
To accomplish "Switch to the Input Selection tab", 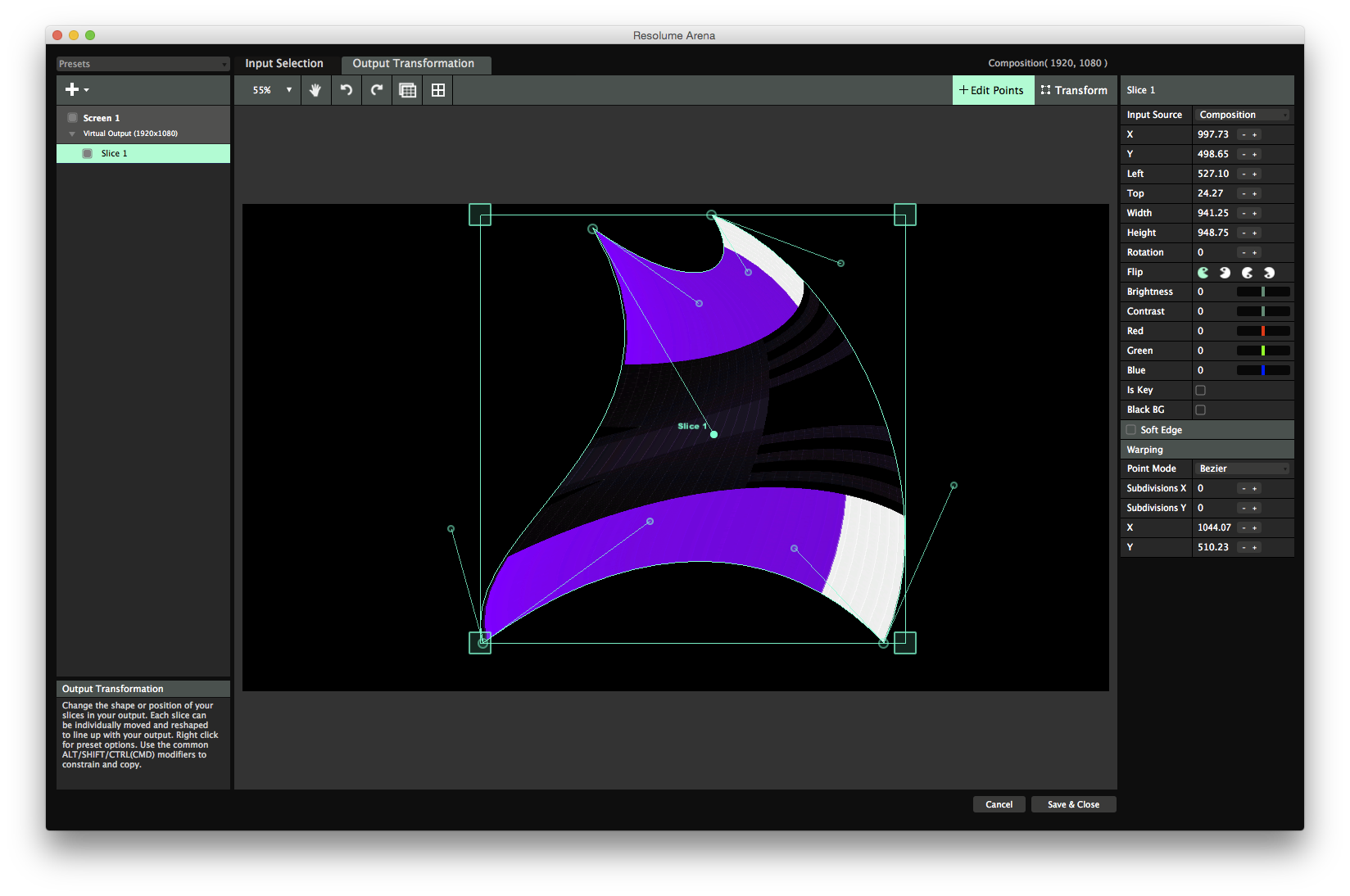I will click(284, 64).
